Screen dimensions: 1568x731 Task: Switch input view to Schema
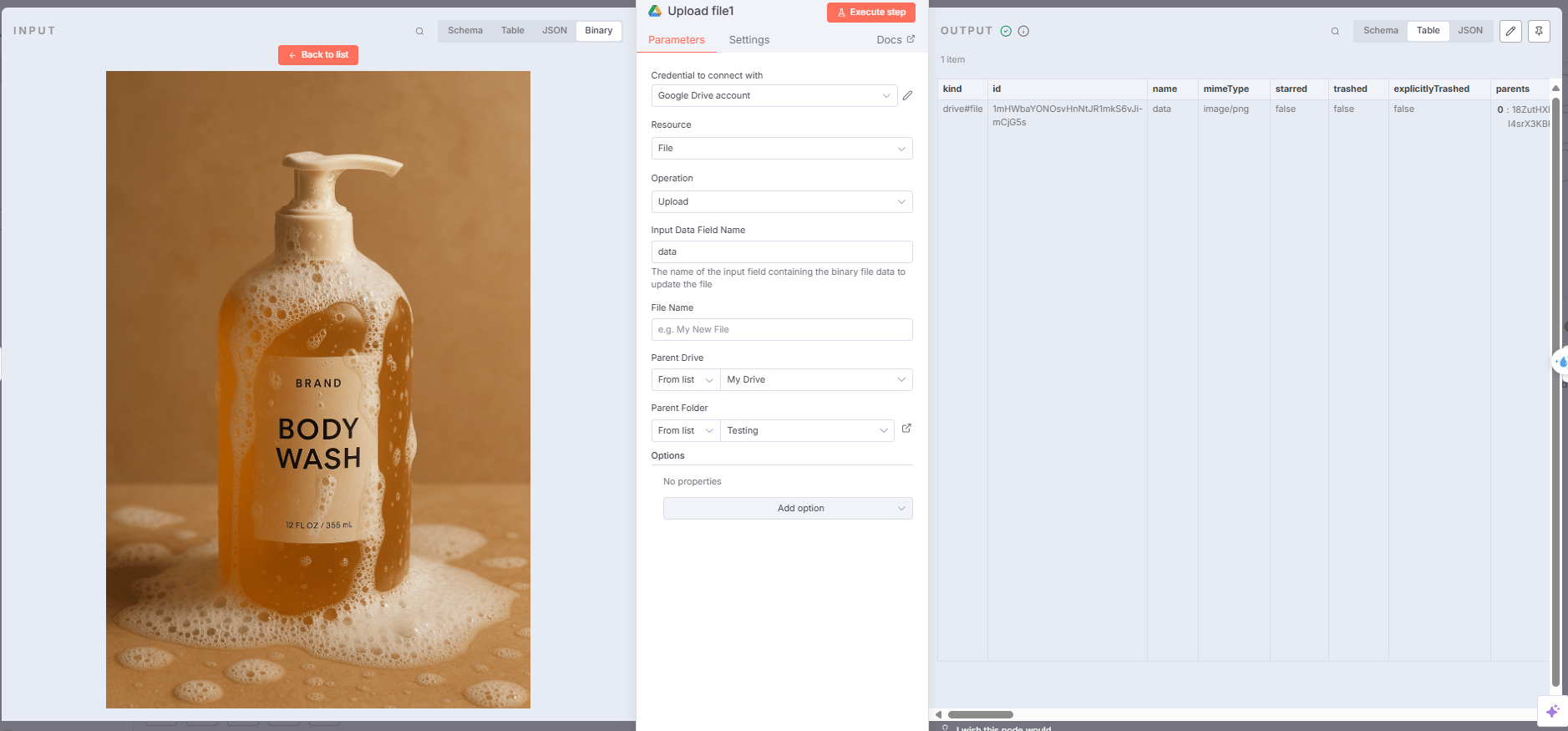465,31
